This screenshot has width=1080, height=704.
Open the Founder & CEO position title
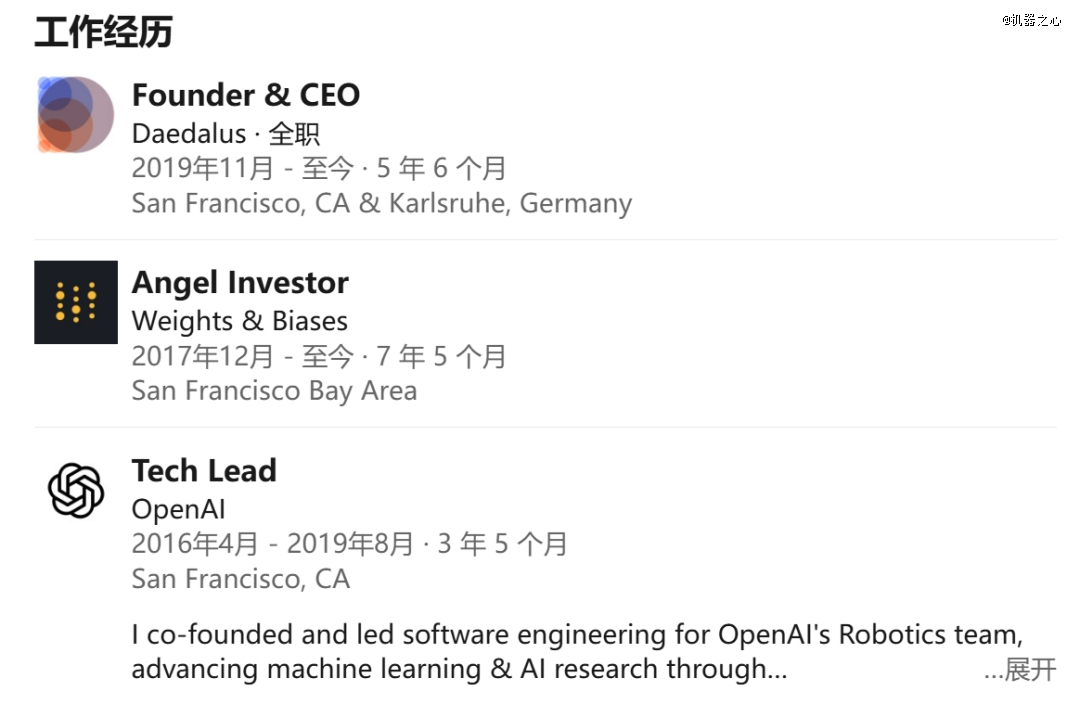(x=245, y=95)
